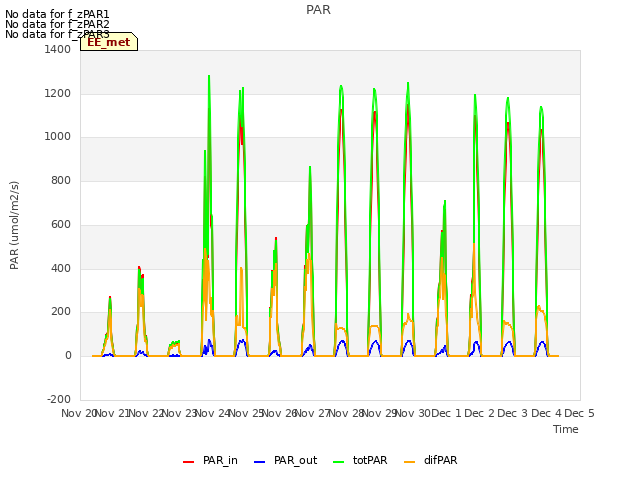
Task: Click the totPAR legend entry
Action: tap(360, 460)
